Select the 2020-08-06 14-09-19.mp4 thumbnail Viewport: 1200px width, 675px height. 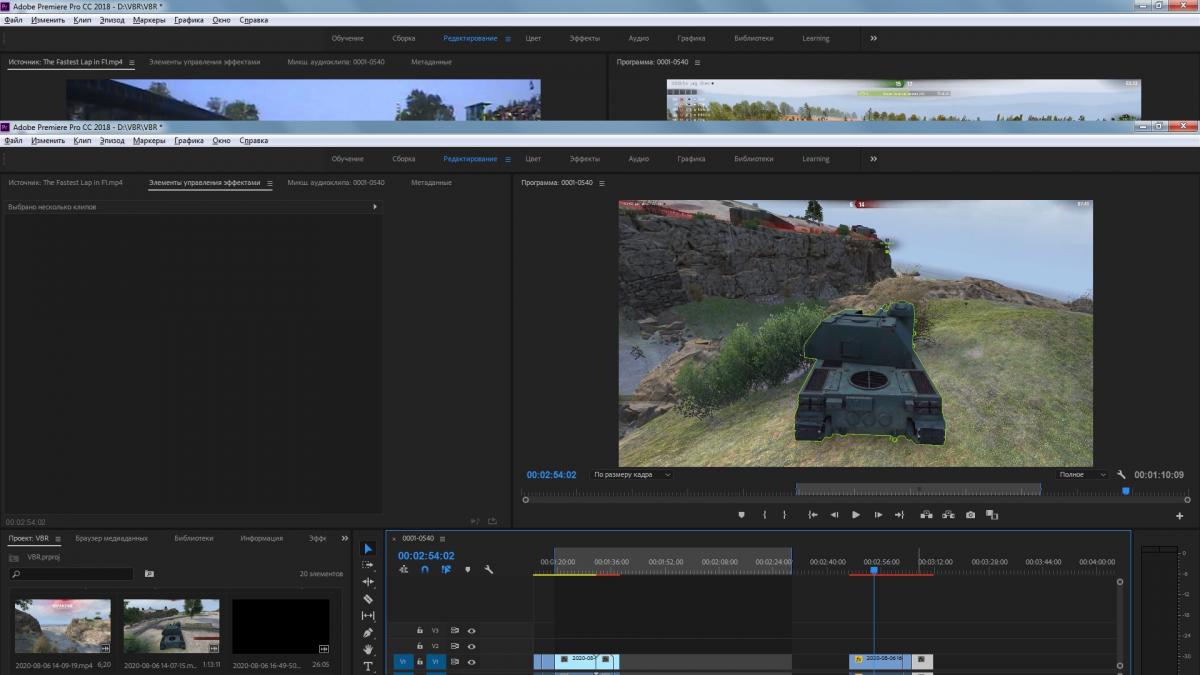click(x=62, y=626)
